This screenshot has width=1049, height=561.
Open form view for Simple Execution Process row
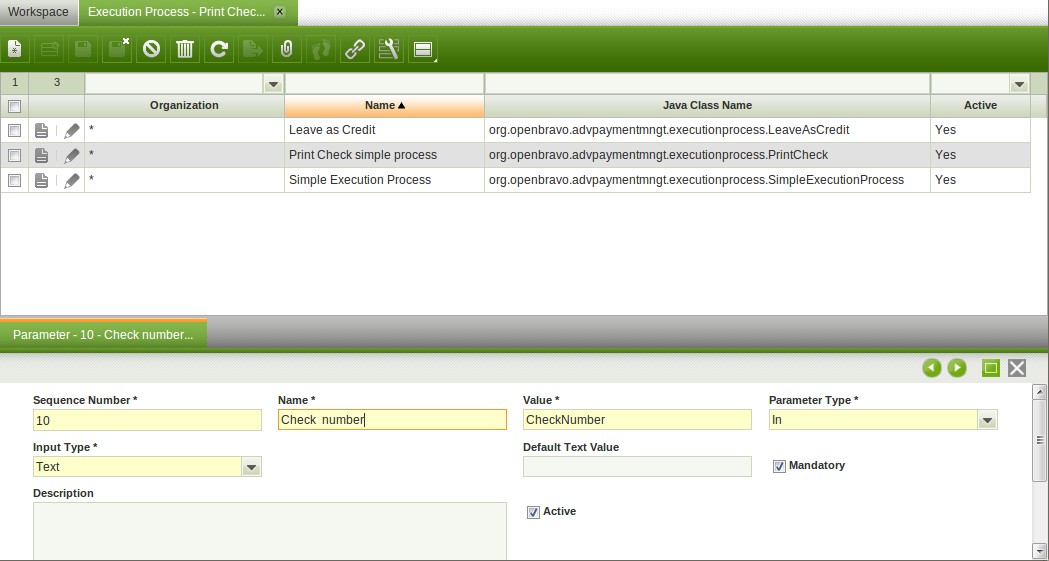point(41,180)
